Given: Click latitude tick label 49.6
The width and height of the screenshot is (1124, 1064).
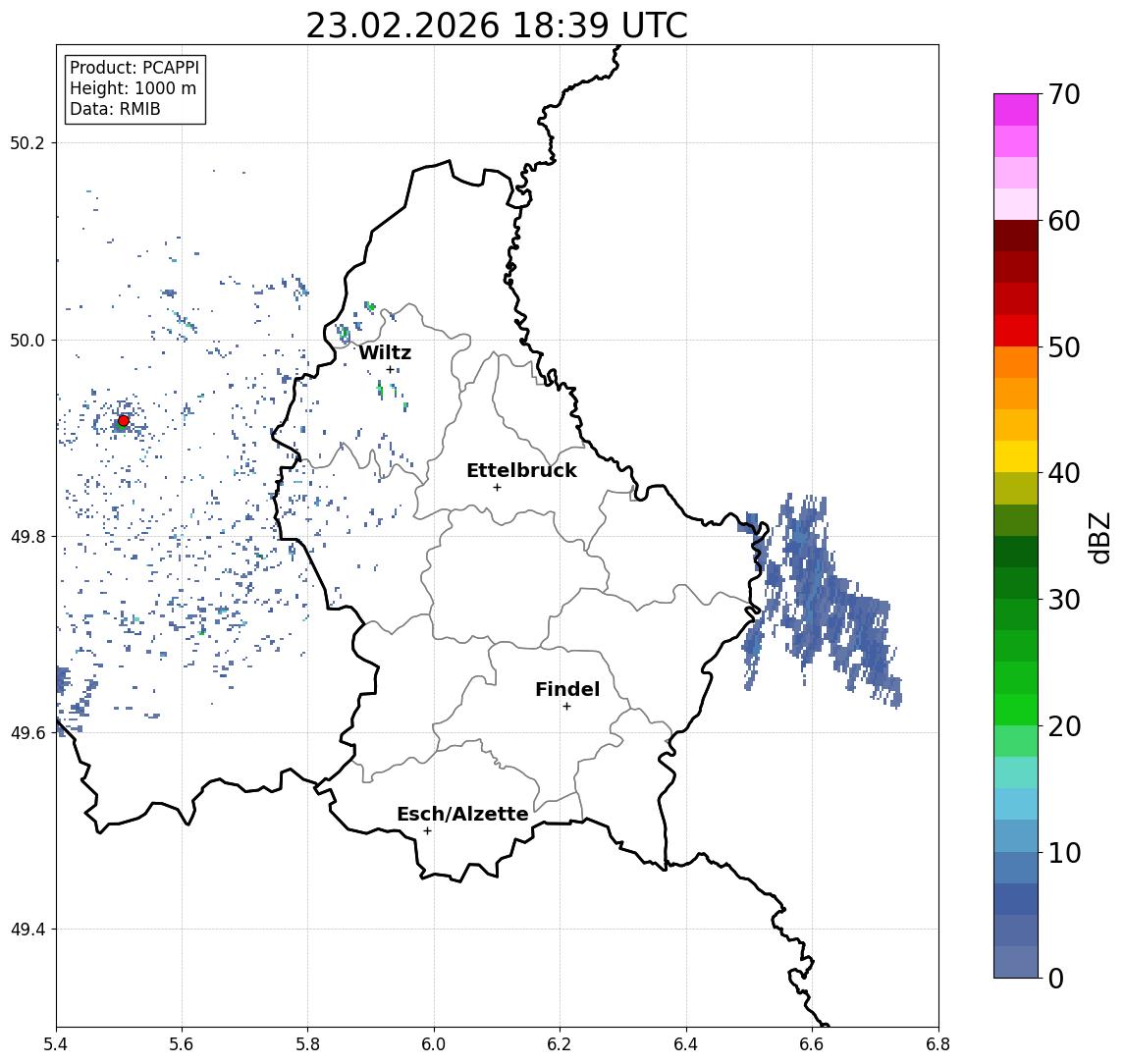Looking at the screenshot, I should (27, 733).
